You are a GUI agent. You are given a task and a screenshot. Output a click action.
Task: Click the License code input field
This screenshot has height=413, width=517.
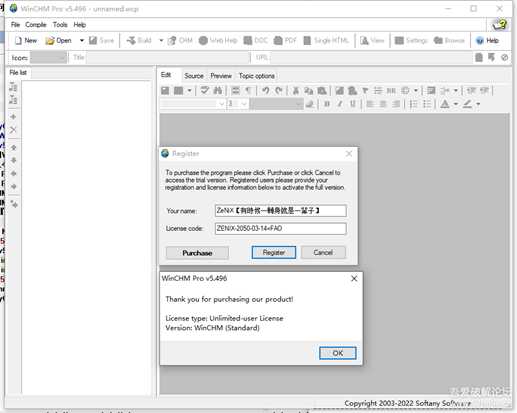click(x=280, y=229)
